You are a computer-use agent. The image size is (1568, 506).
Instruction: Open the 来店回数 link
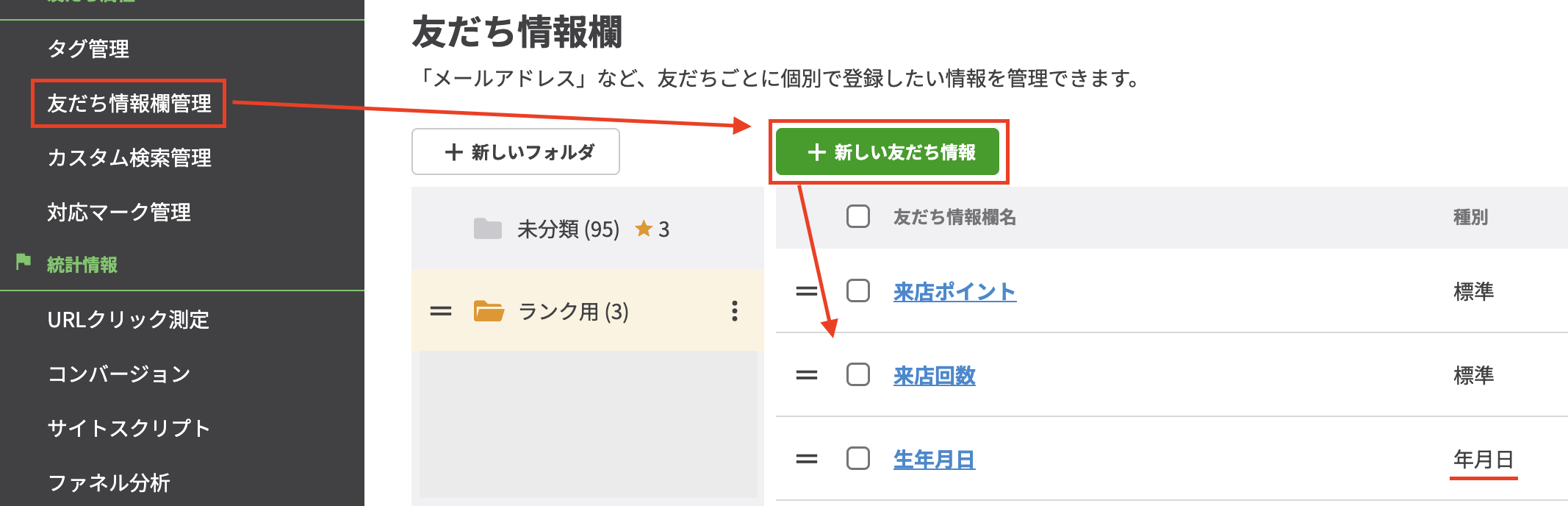[934, 375]
